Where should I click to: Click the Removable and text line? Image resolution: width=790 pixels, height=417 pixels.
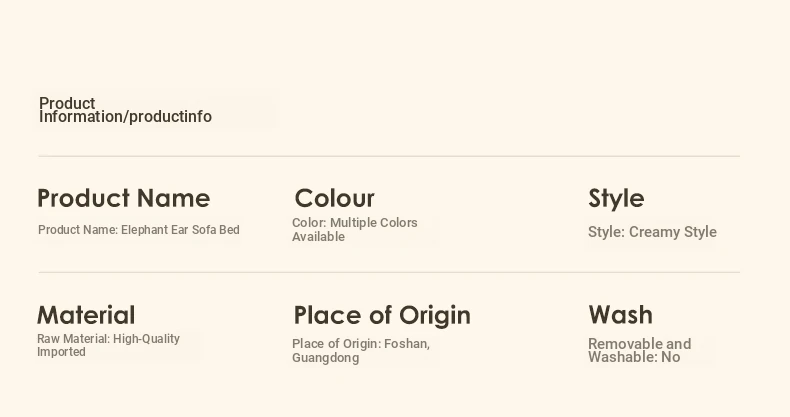pos(640,344)
